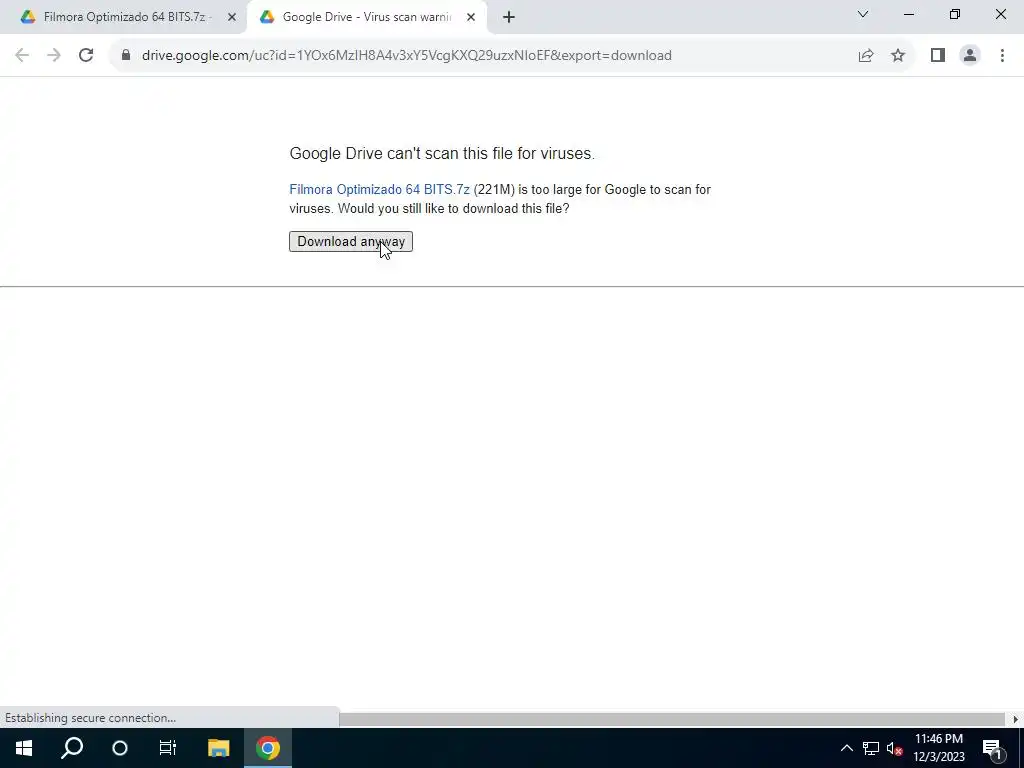Click the 'can't scan this file' heading

click(x=441, y=153)
